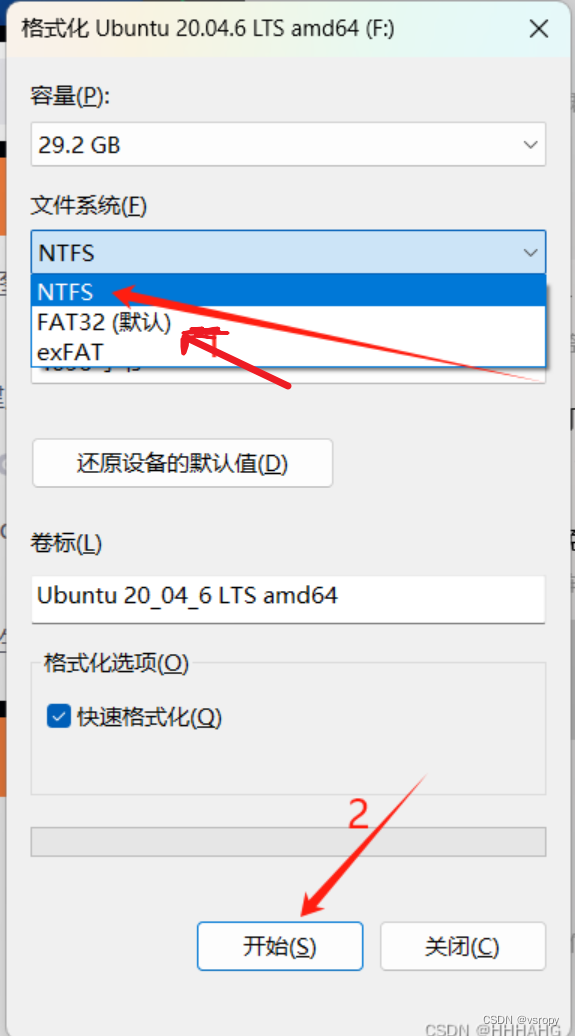The height and width of the screenshot is (1036, 575).
Task: Click the 快速格式化(Q) label text
Action: [x=149, y=717]
